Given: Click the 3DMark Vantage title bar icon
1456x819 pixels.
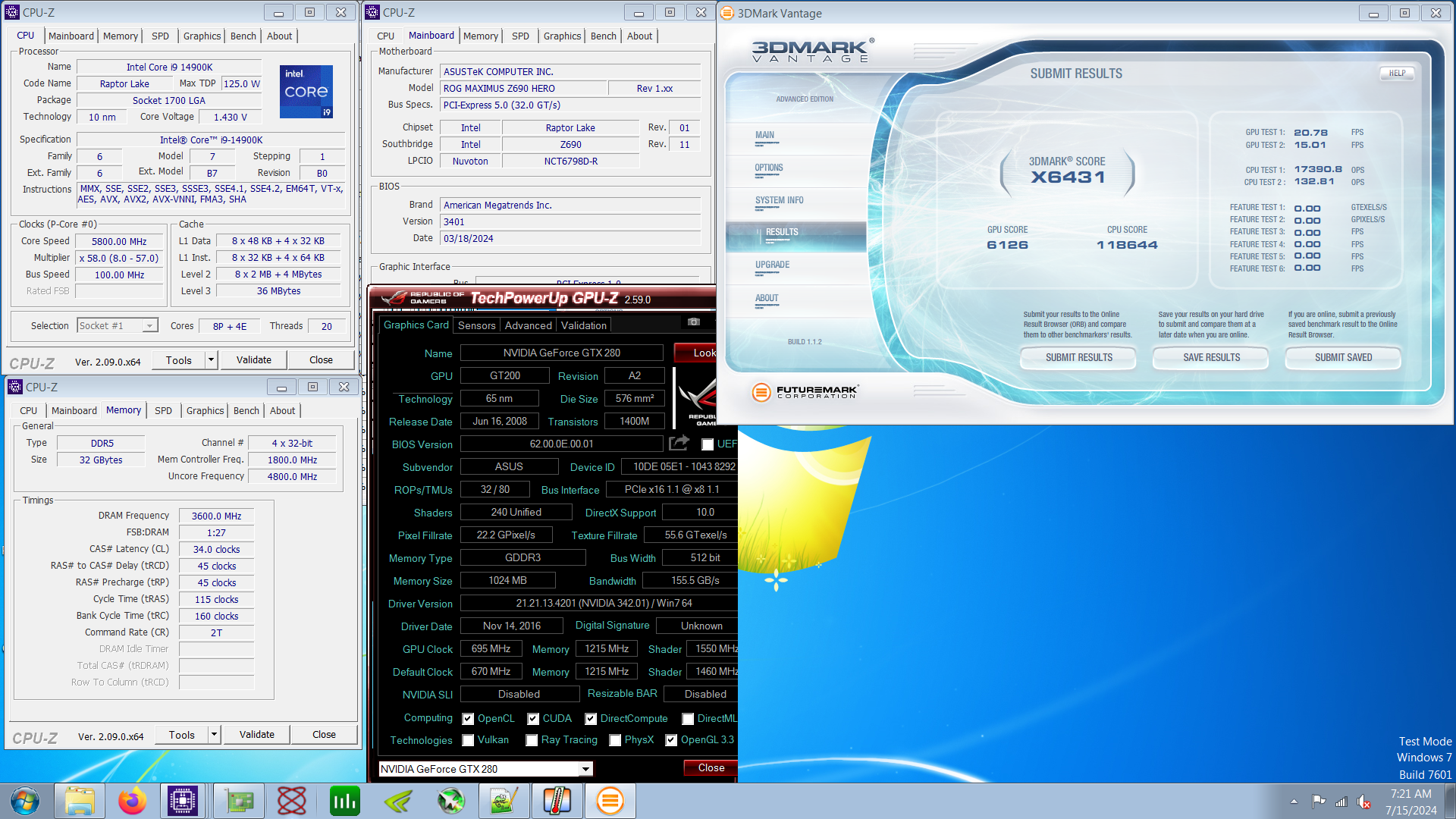Looking at the screenshot, I should [x=726, y=13].
